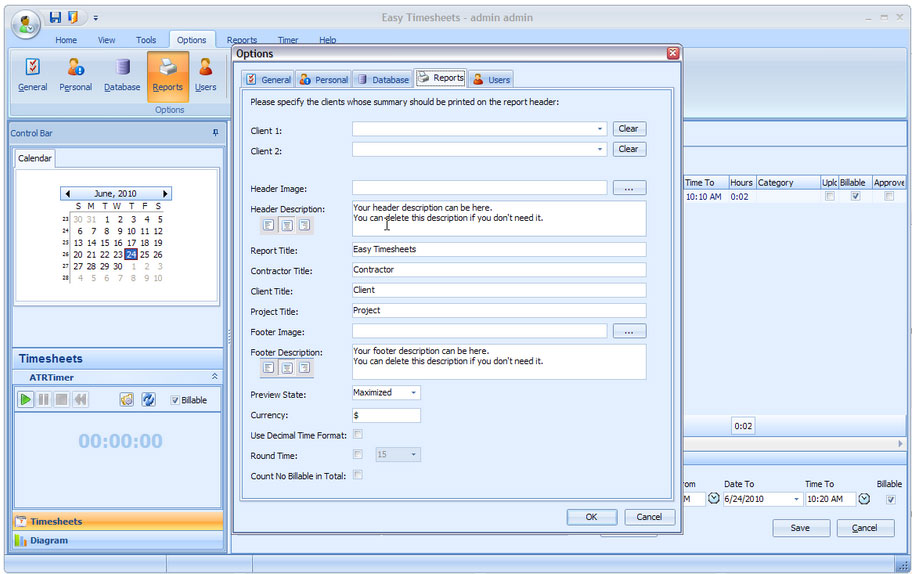Toggle Billable checkbox beside the Time To field
914x574 pixels.
pyautogui.click(x=891, y=499)
